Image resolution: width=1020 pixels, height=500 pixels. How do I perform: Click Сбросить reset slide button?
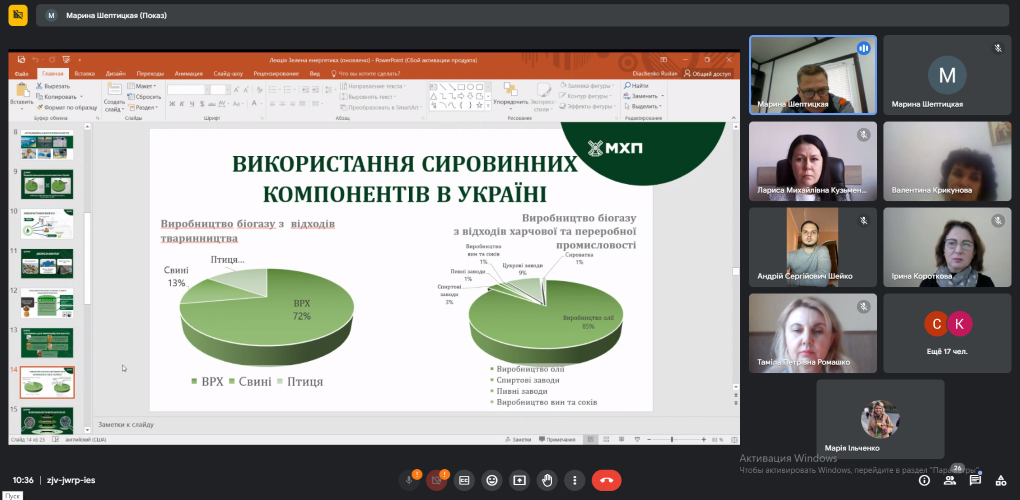[x=144, y=97]
